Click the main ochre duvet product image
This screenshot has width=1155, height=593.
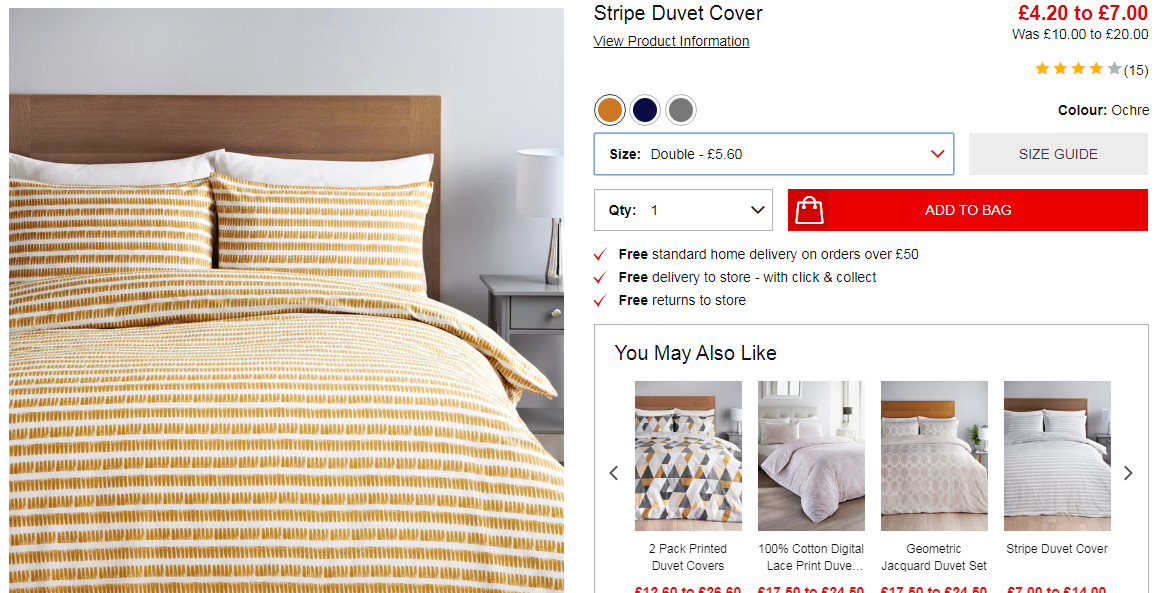pyautogui.click(x=287, y=301)
